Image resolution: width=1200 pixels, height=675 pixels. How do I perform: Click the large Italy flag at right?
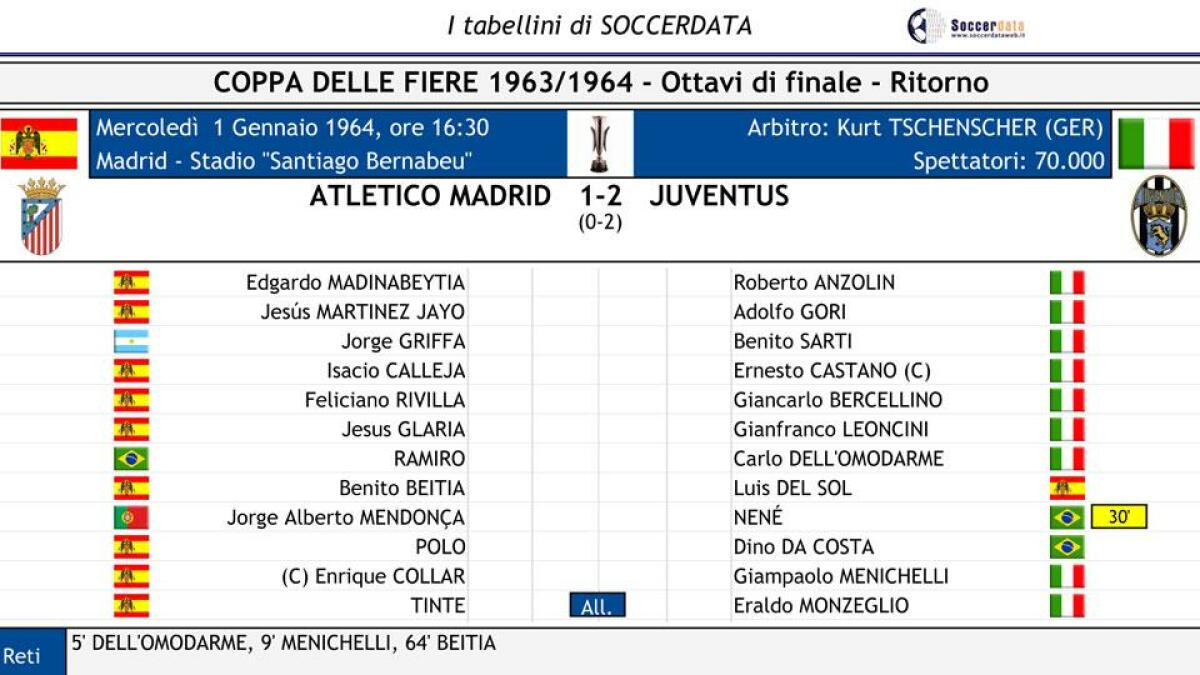(x=1155, y=143)
